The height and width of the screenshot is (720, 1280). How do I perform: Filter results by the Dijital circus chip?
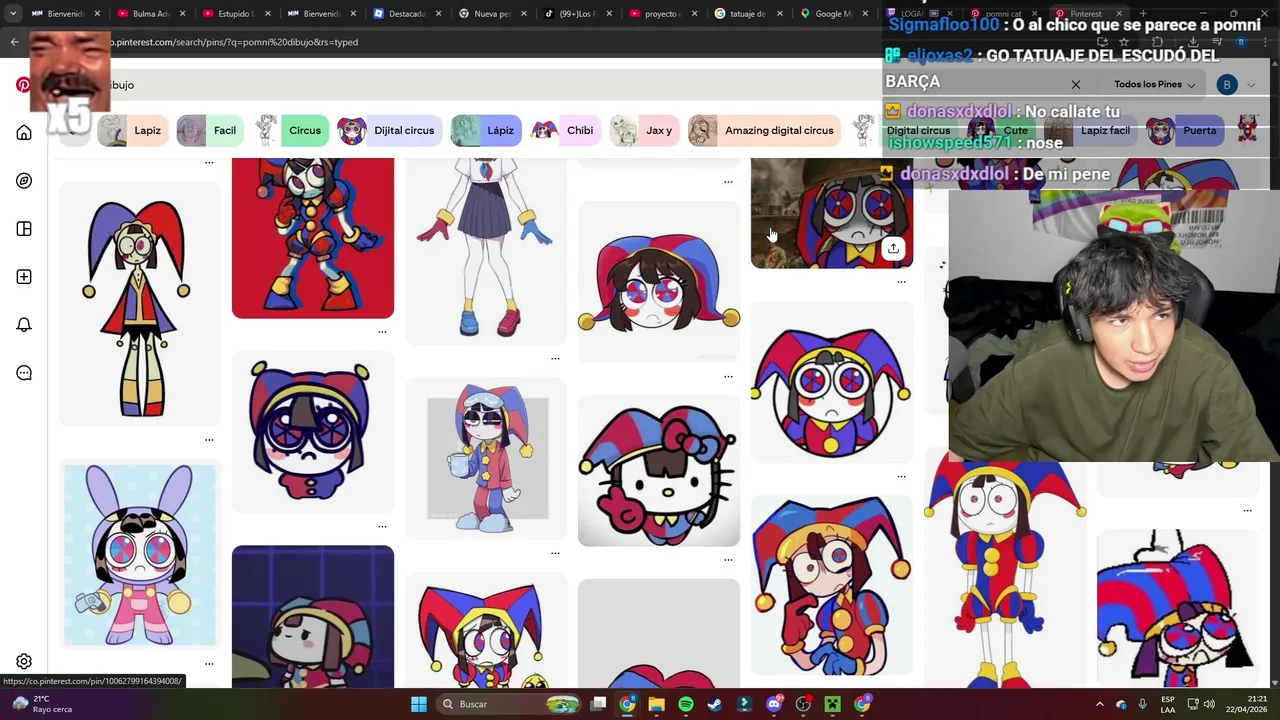388,130
